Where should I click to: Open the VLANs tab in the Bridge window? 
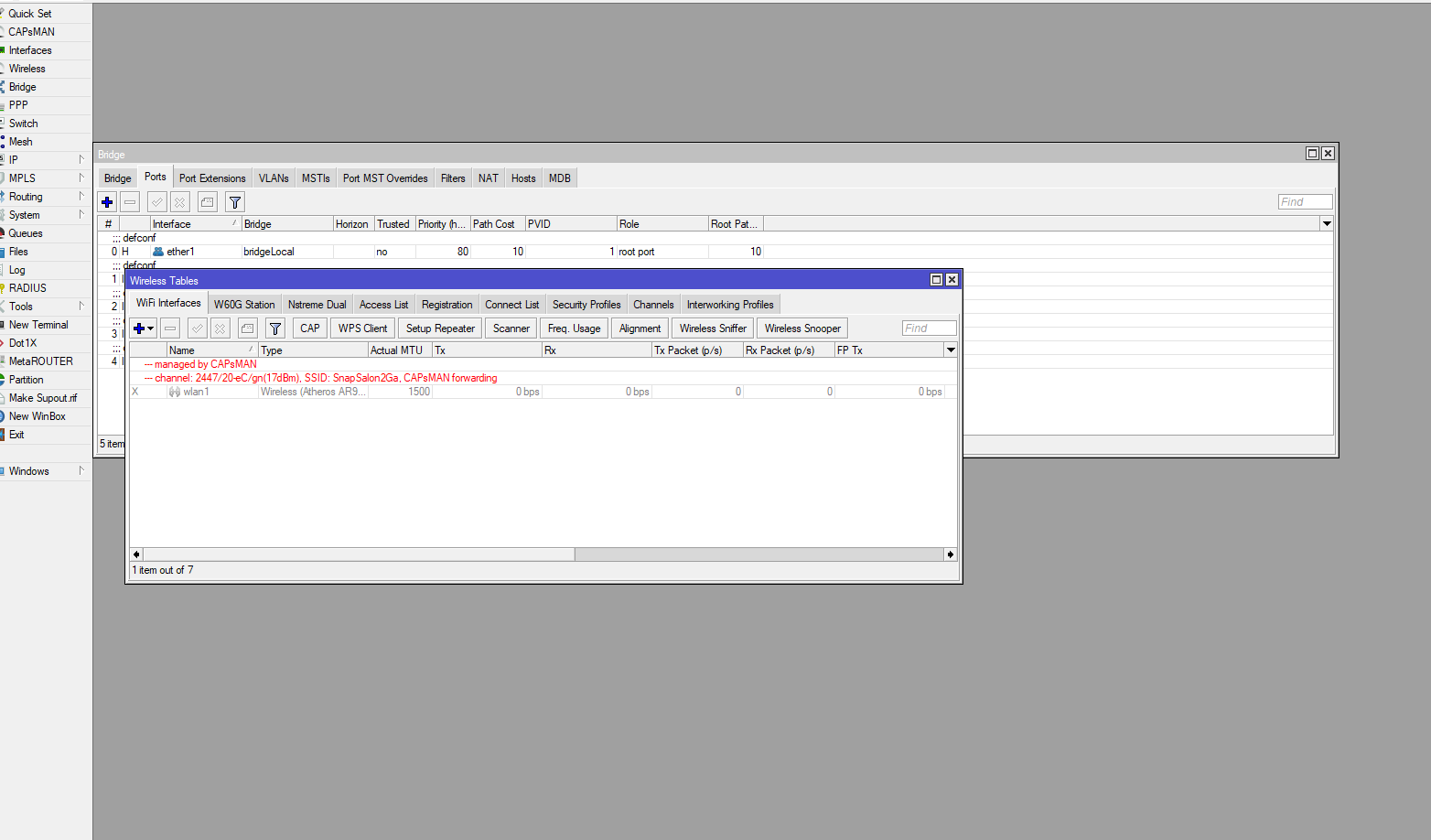273,177
